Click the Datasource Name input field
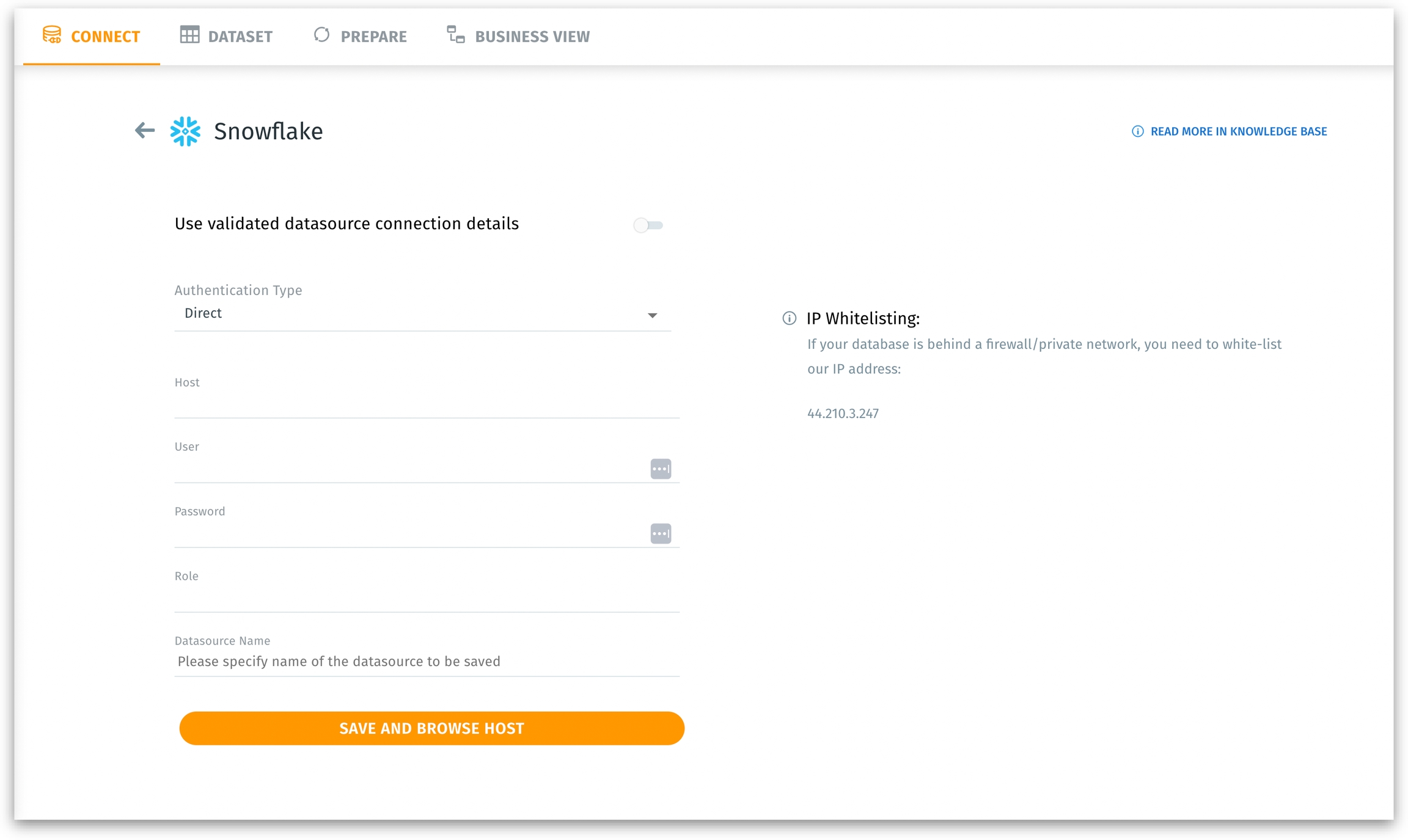Image resolution: width=1408 pixels, height=840 pixels. coord(426,662)
